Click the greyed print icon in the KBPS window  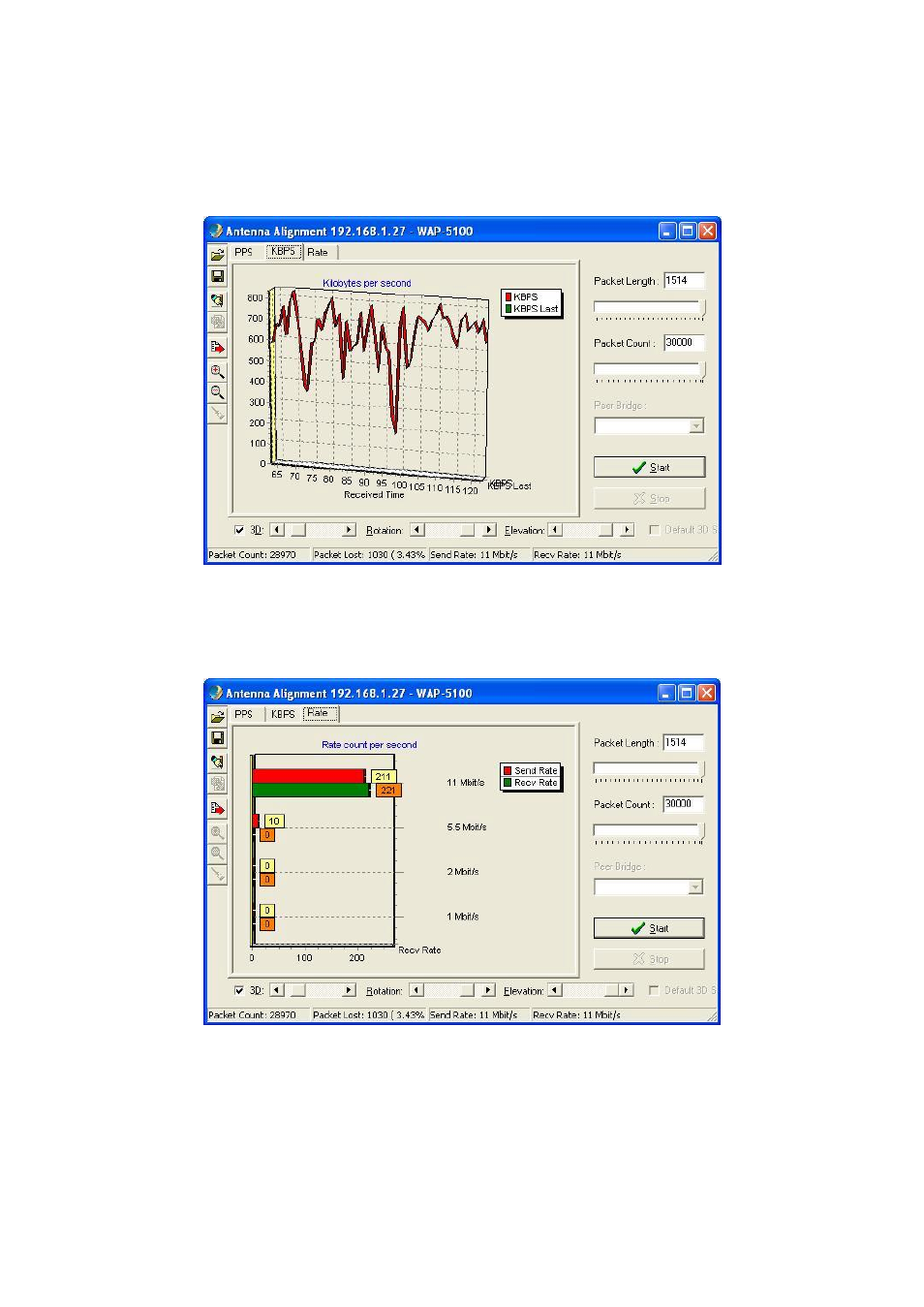coord(217,322)
